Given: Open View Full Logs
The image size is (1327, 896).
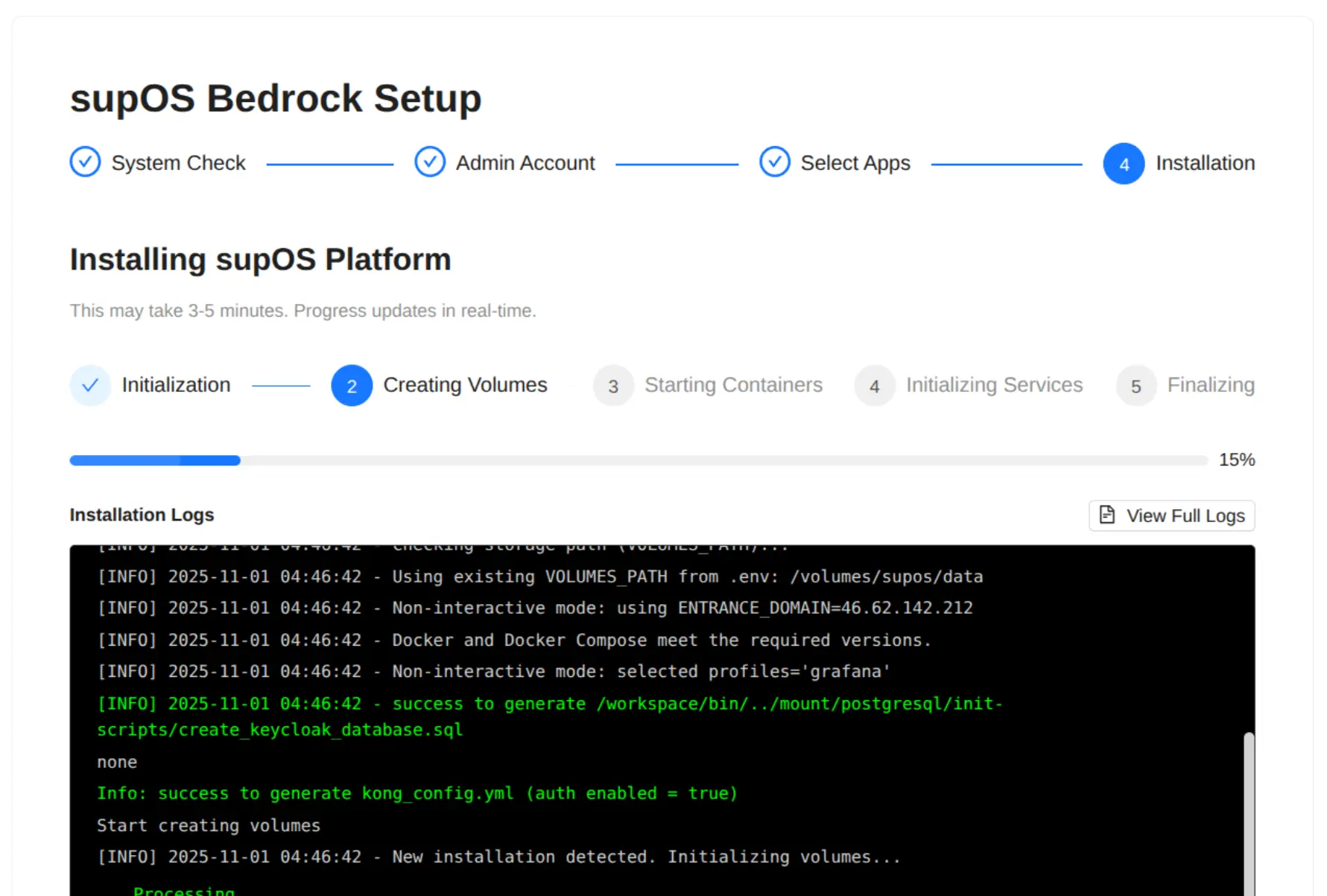Looking at the screenshot, I should pos(1171,515).
